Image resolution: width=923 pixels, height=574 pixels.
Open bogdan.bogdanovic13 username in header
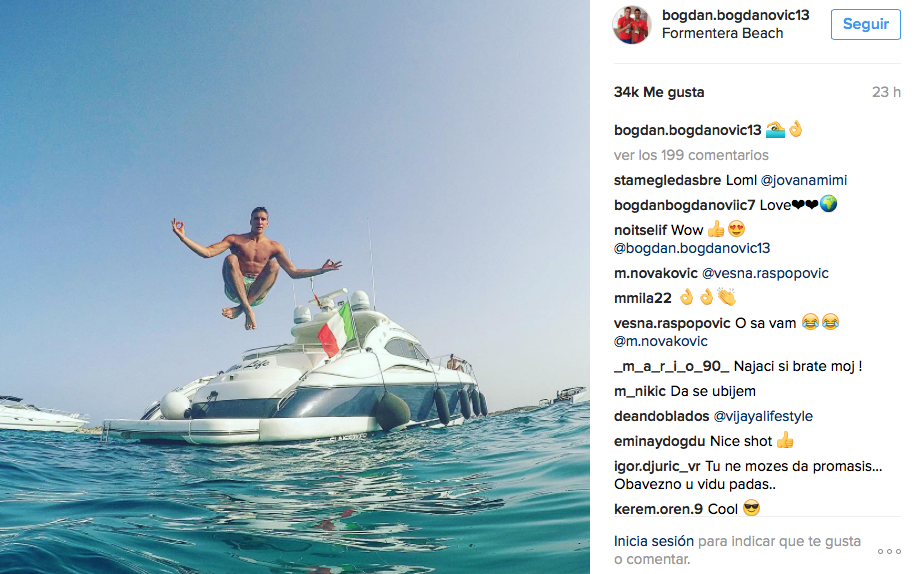735,15
